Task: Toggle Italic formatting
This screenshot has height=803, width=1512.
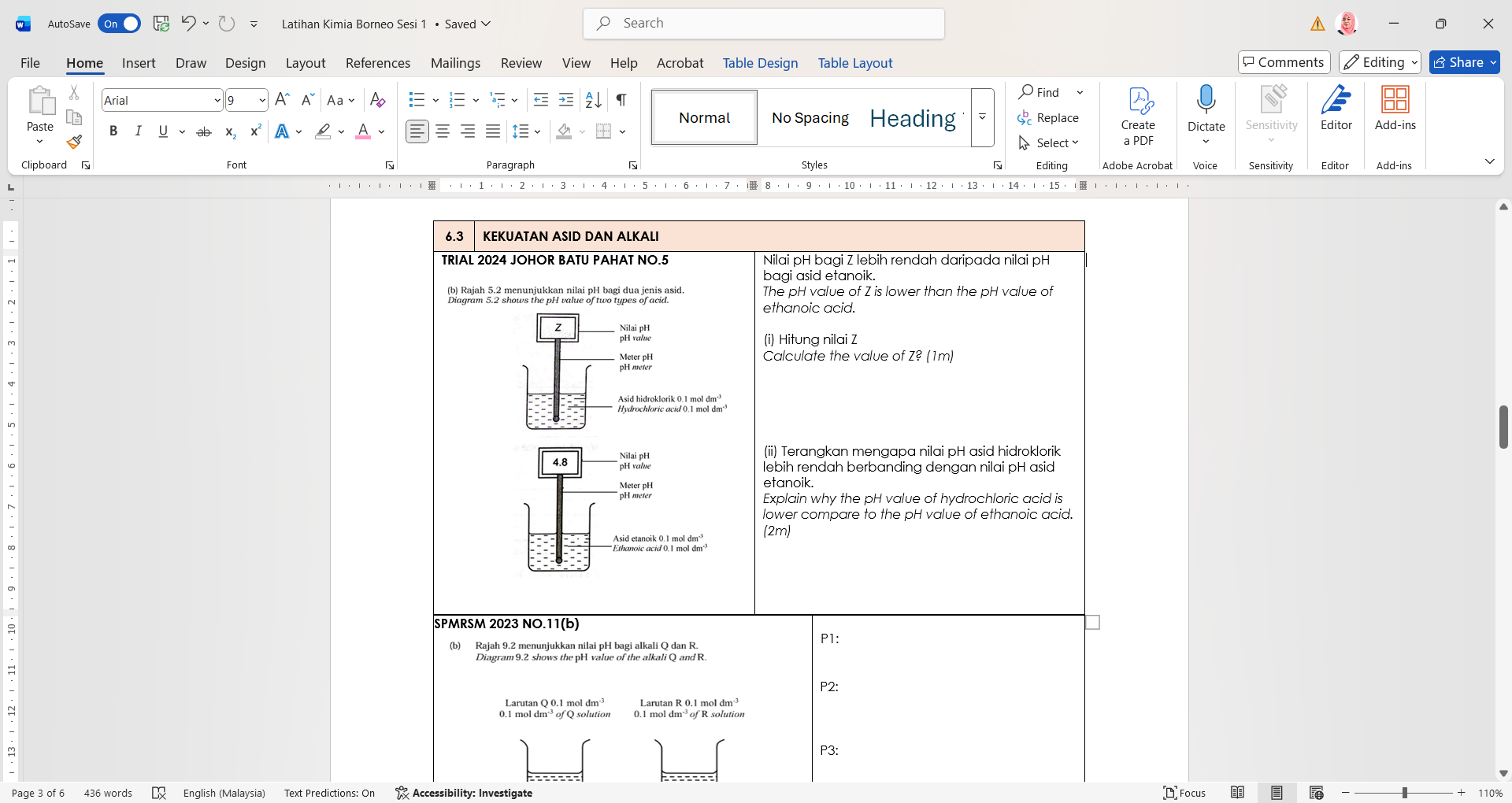Action: [x=139, y=131]
